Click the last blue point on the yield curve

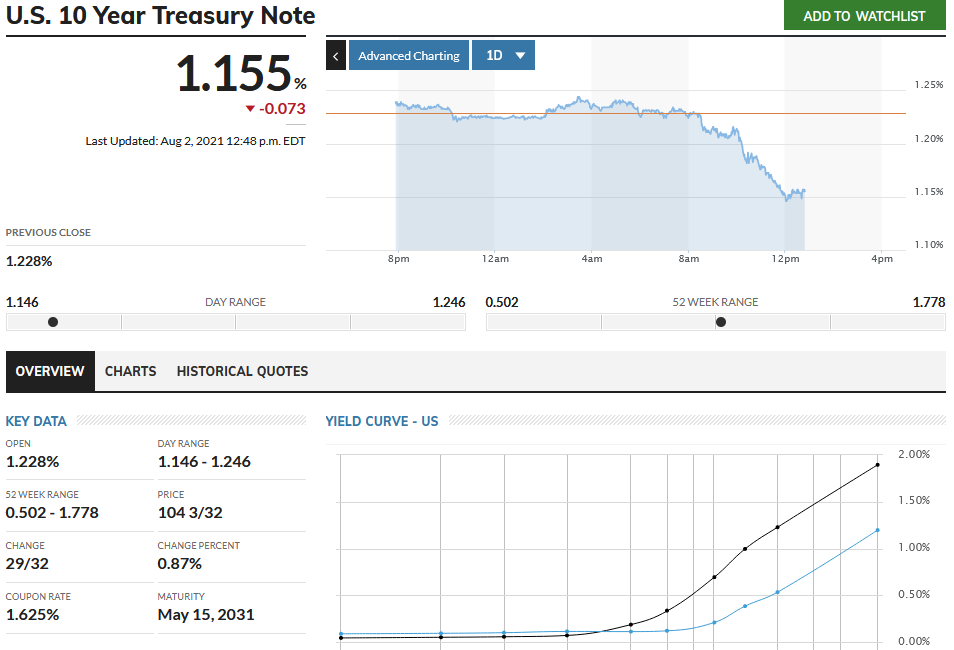(877, 530)
